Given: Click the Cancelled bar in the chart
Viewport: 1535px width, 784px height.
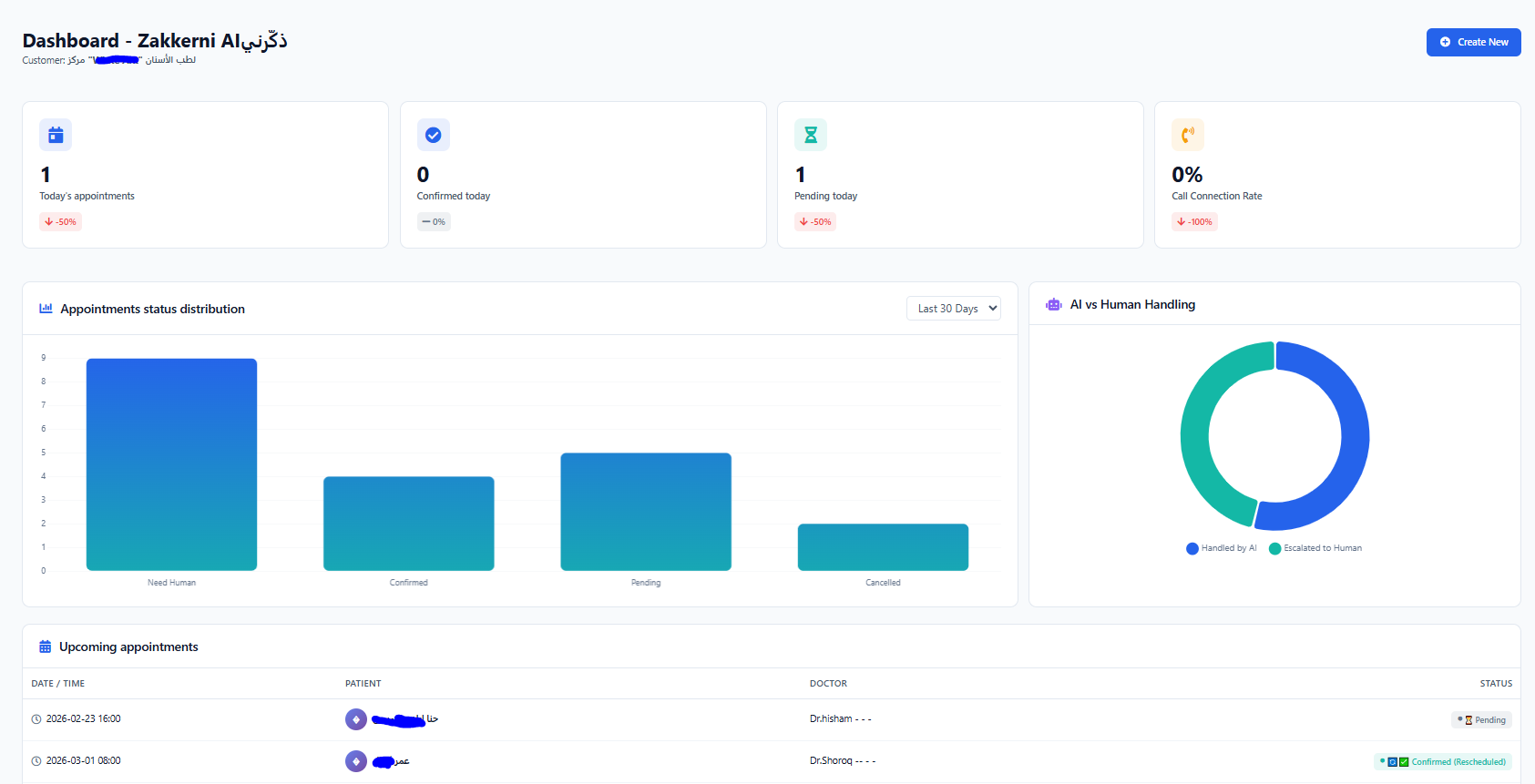Looking at the screenshot, I should (x=883, y=547).
